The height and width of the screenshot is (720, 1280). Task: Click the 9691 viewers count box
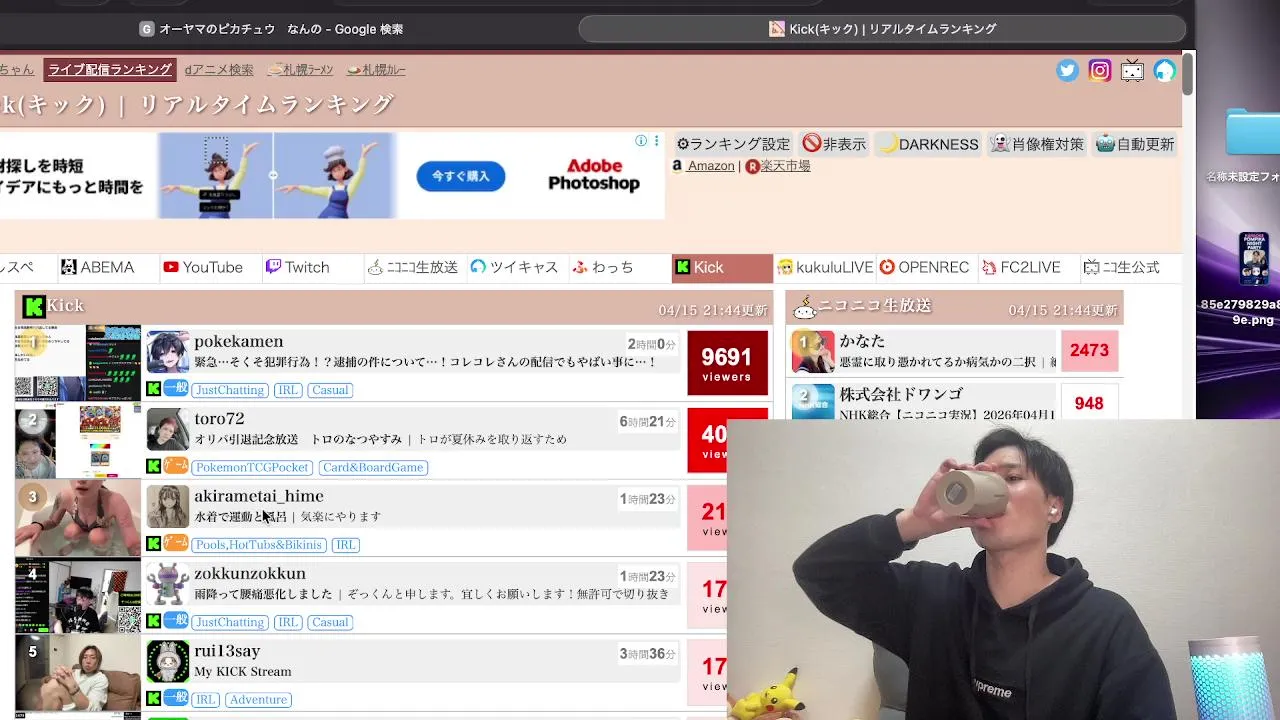tap(727, 364)
